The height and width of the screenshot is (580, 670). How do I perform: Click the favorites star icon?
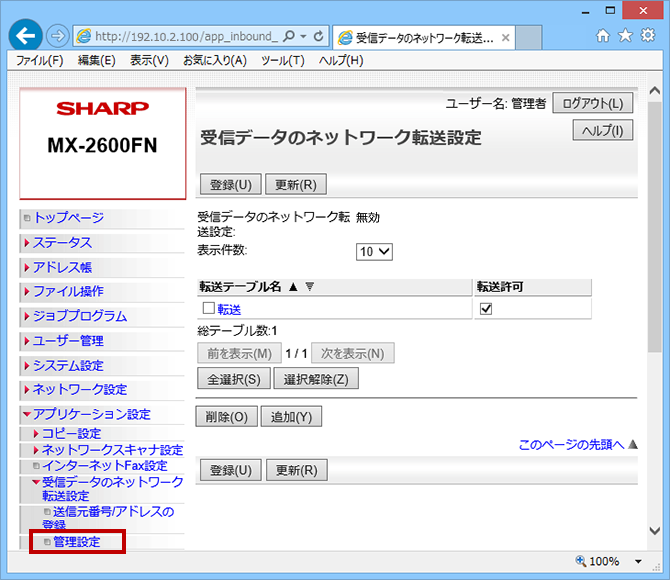click(624, 36)
